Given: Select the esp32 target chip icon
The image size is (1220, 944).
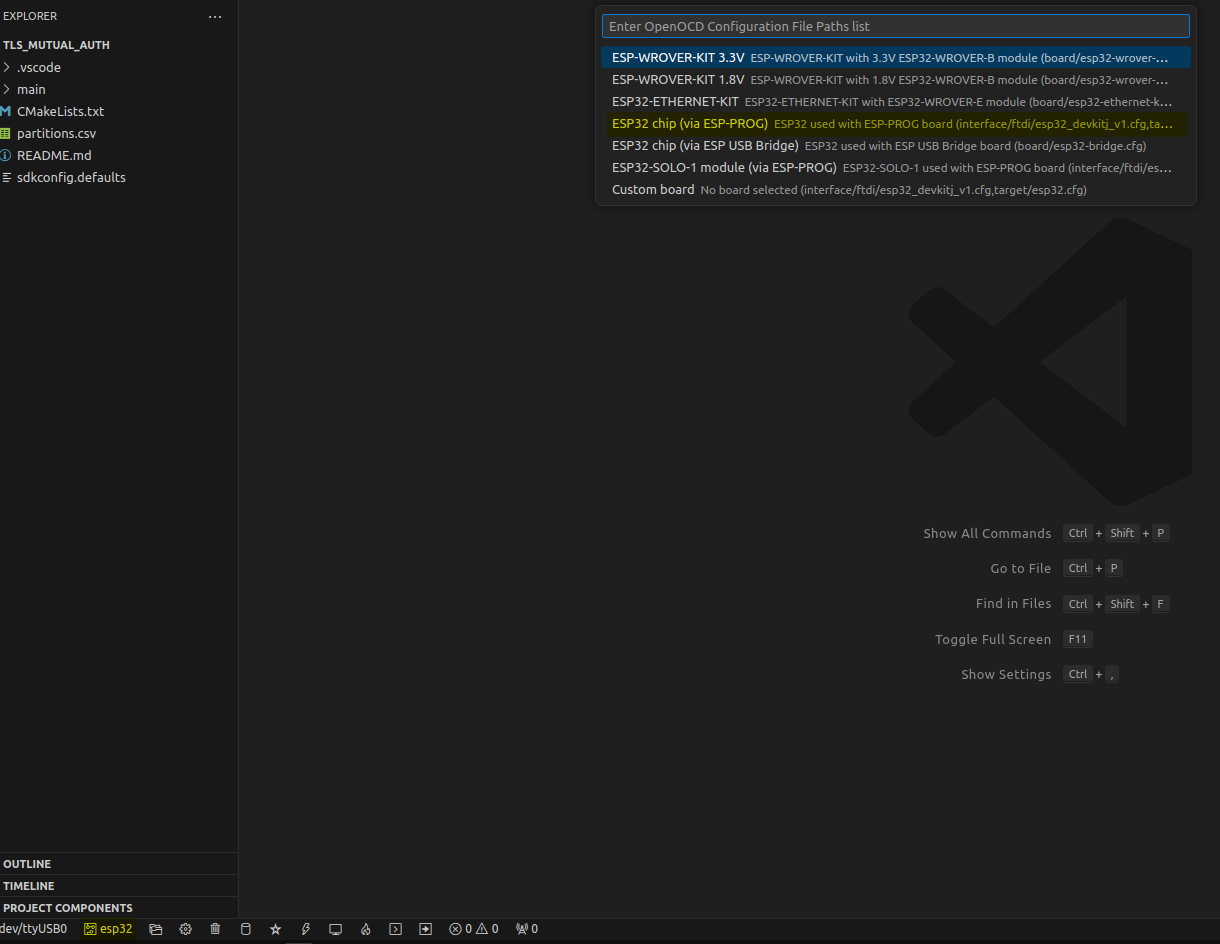Looking at the screenshot, I should point(108,929).
